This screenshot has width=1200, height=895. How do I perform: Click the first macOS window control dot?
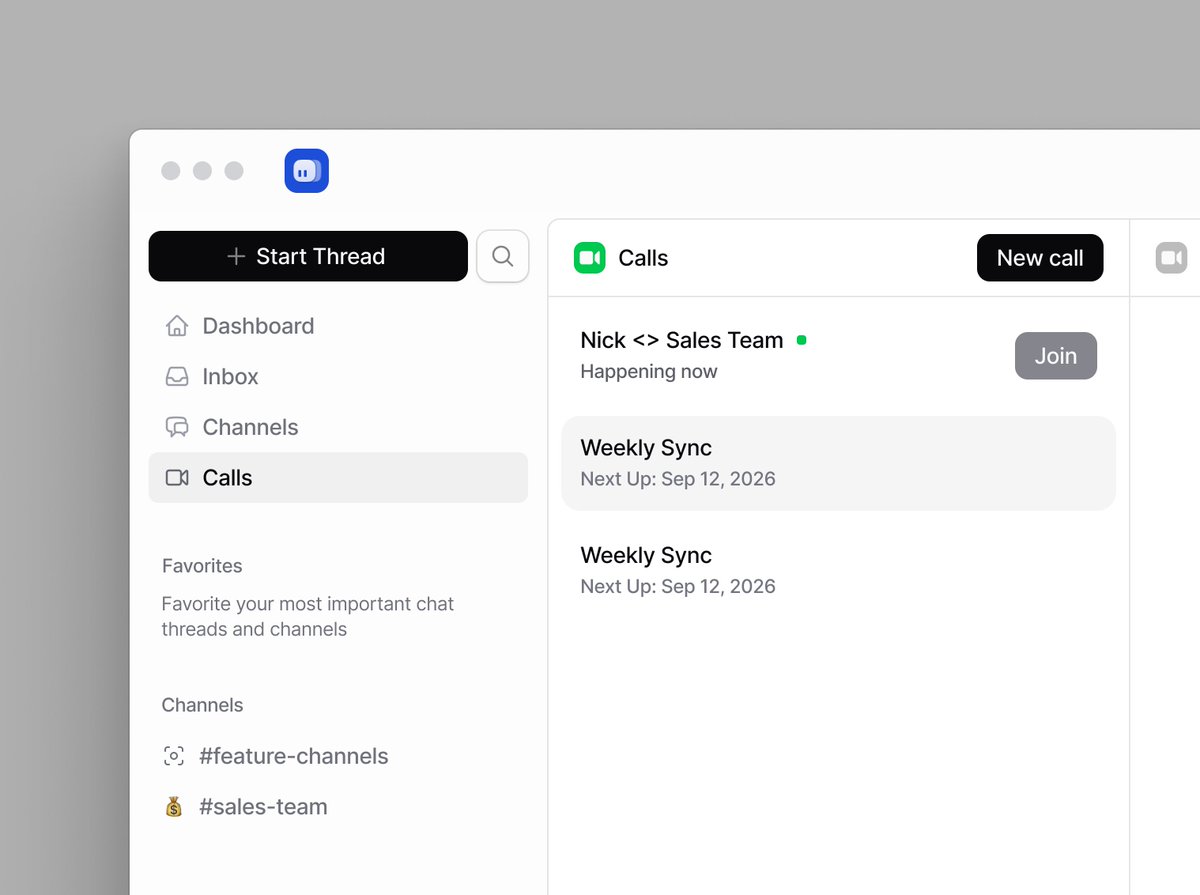coord(171,171)
